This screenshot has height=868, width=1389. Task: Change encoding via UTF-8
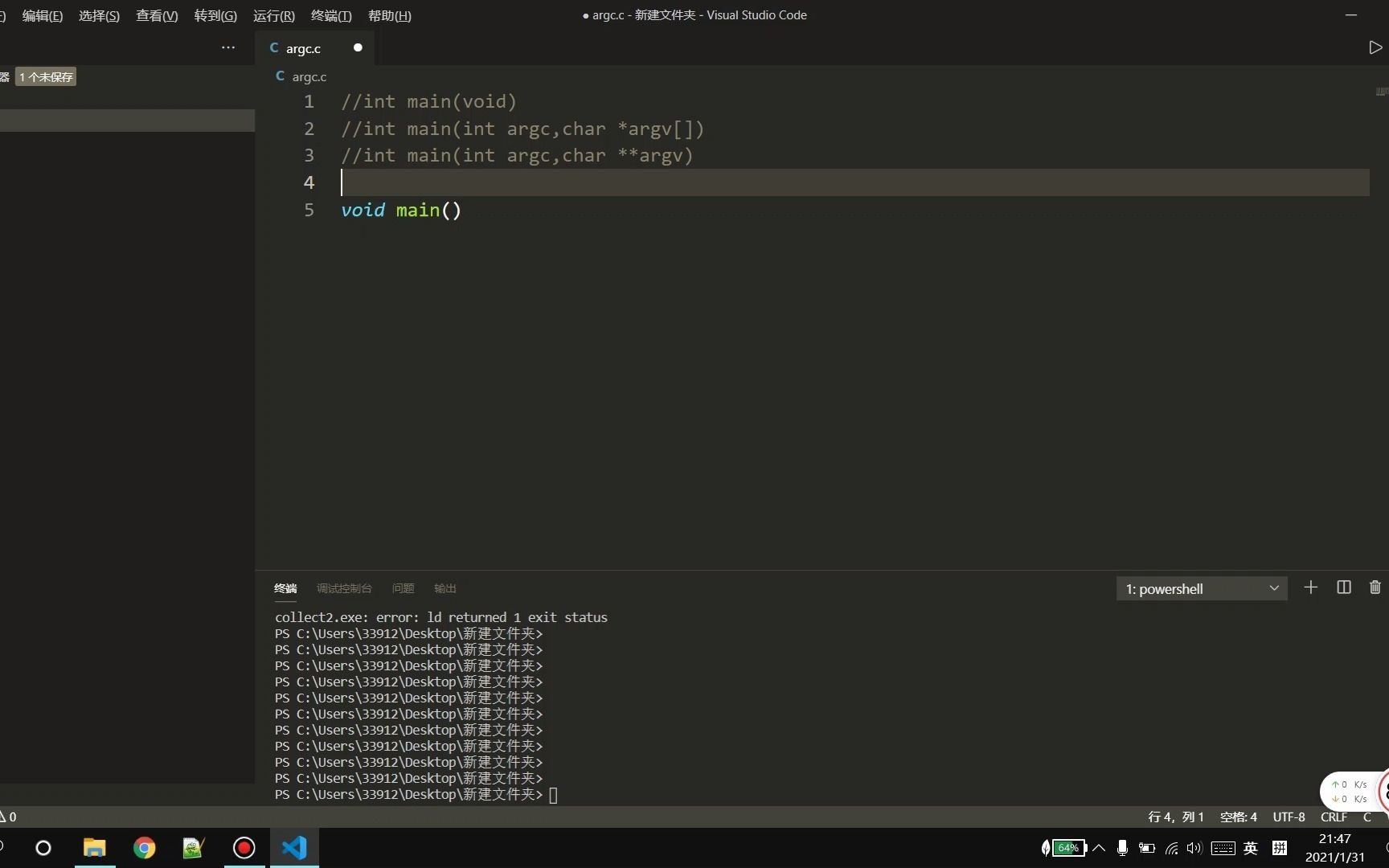(1289, 817)
